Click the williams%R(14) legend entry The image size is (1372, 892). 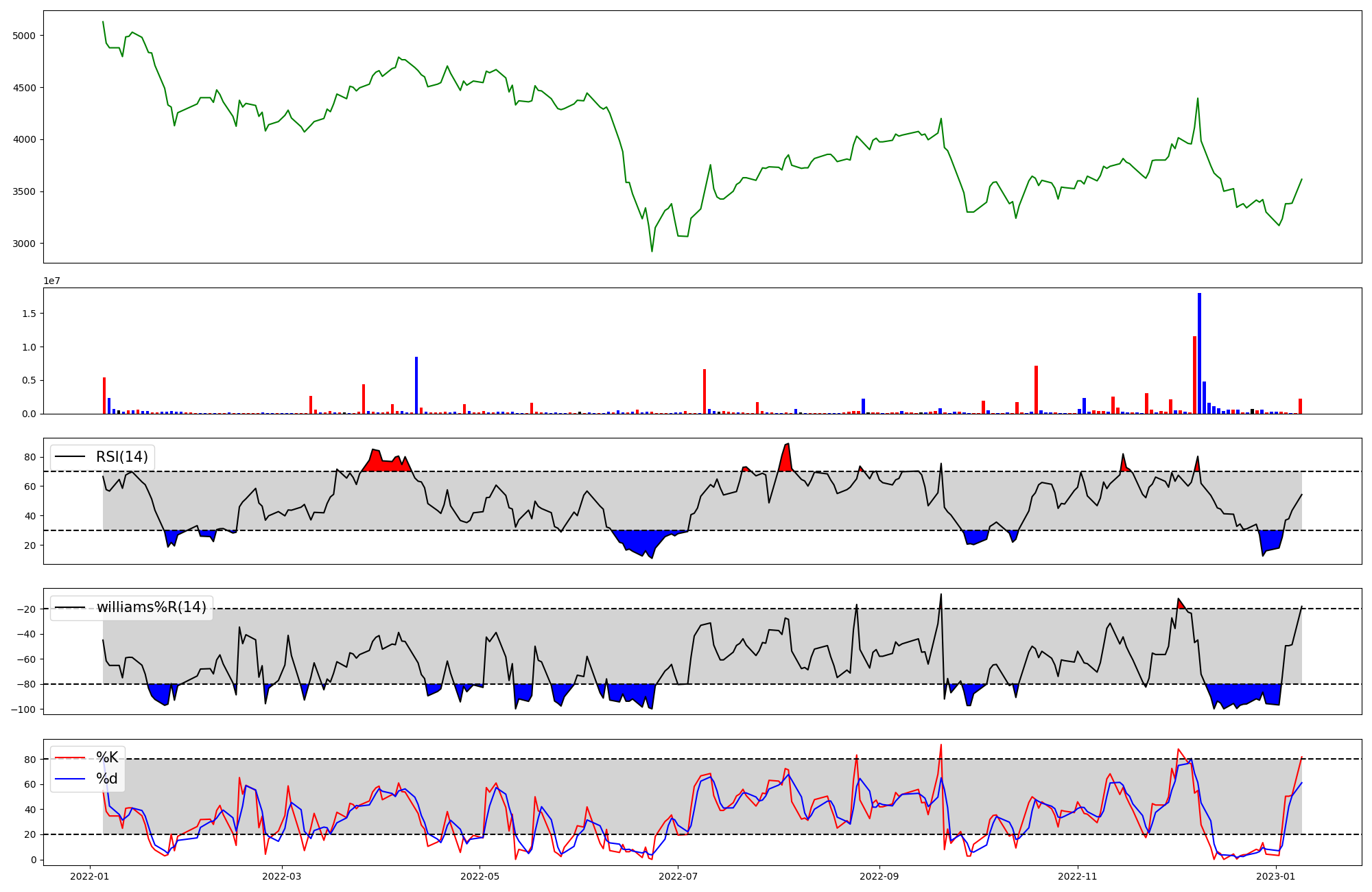151,607
